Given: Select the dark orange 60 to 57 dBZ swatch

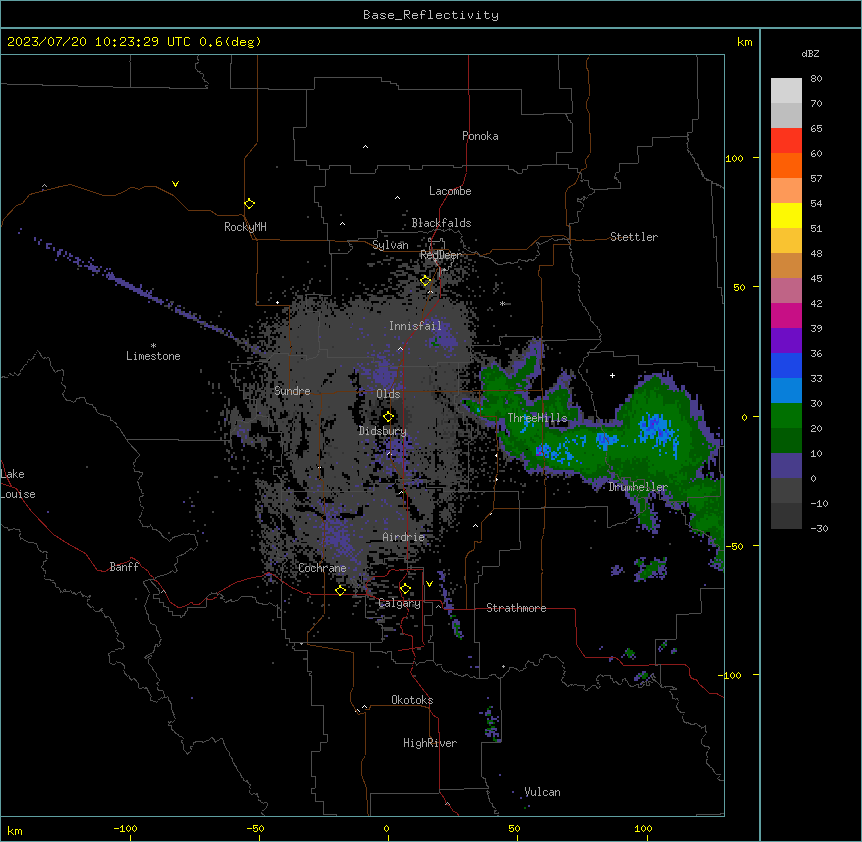Looking at the screenshot, I should (x=786, y=165).
